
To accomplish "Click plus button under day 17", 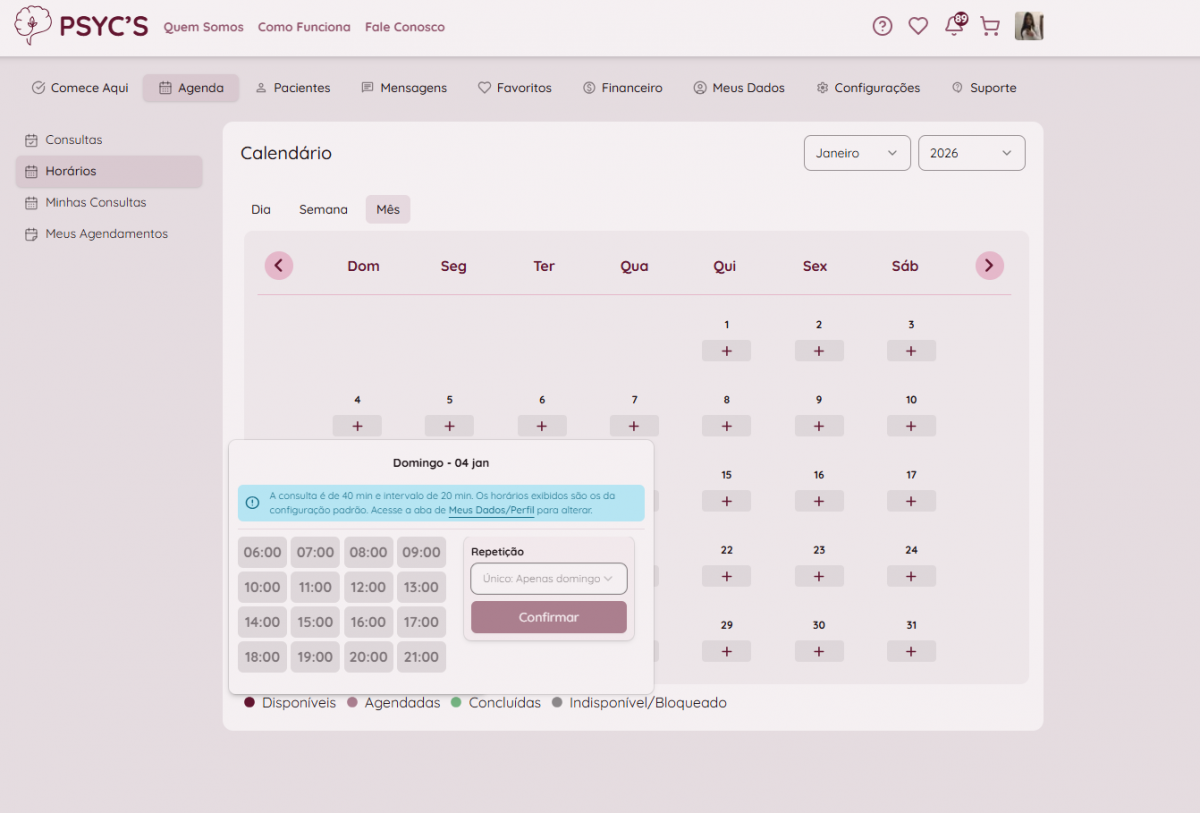I will point(911,501).
